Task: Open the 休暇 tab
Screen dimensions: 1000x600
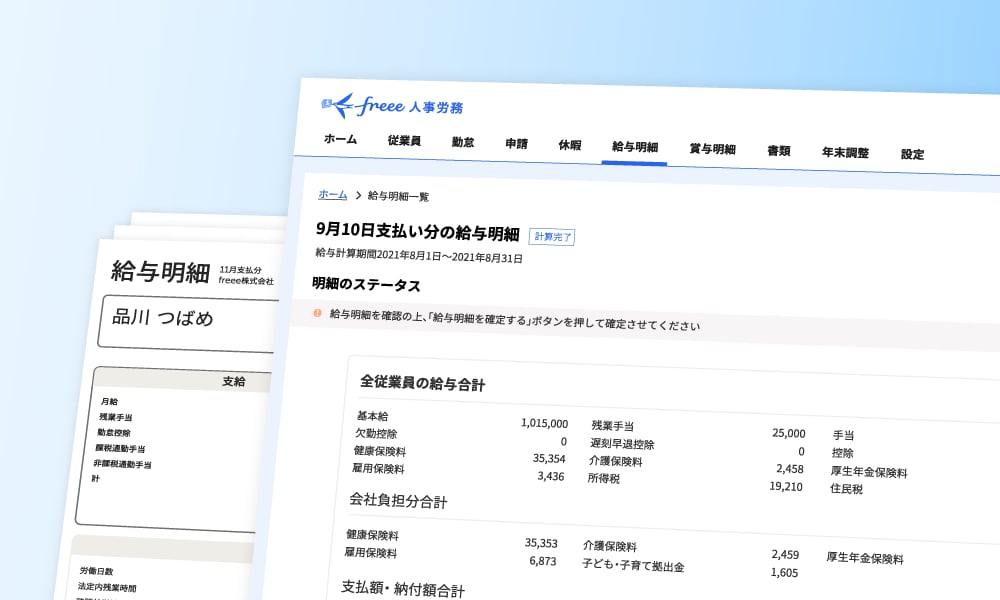Action: click(x=570, y=145)
